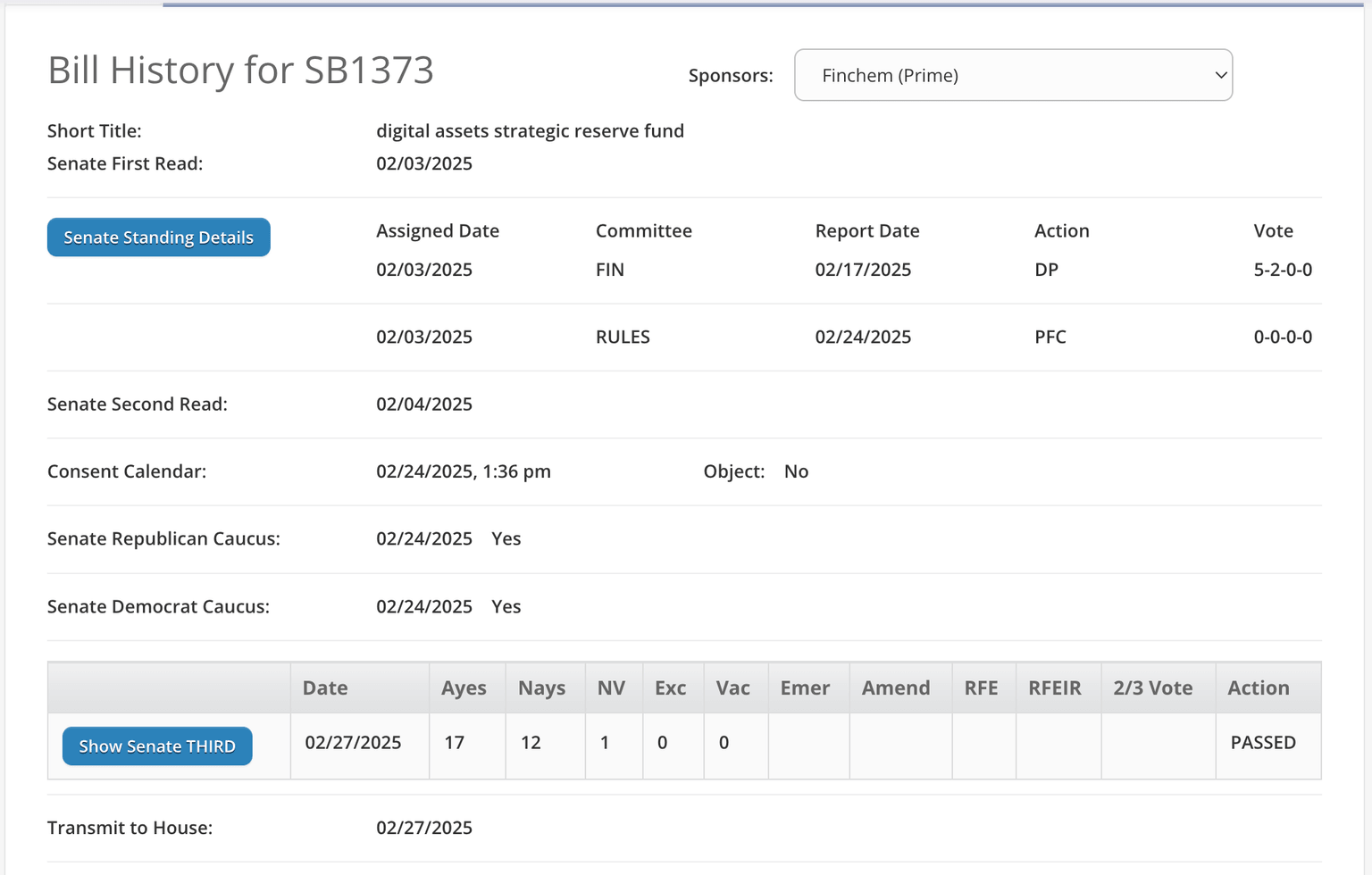Click the Consent Calendar timestamp
The image size is (1372, 875).
[x=463, y=471]
